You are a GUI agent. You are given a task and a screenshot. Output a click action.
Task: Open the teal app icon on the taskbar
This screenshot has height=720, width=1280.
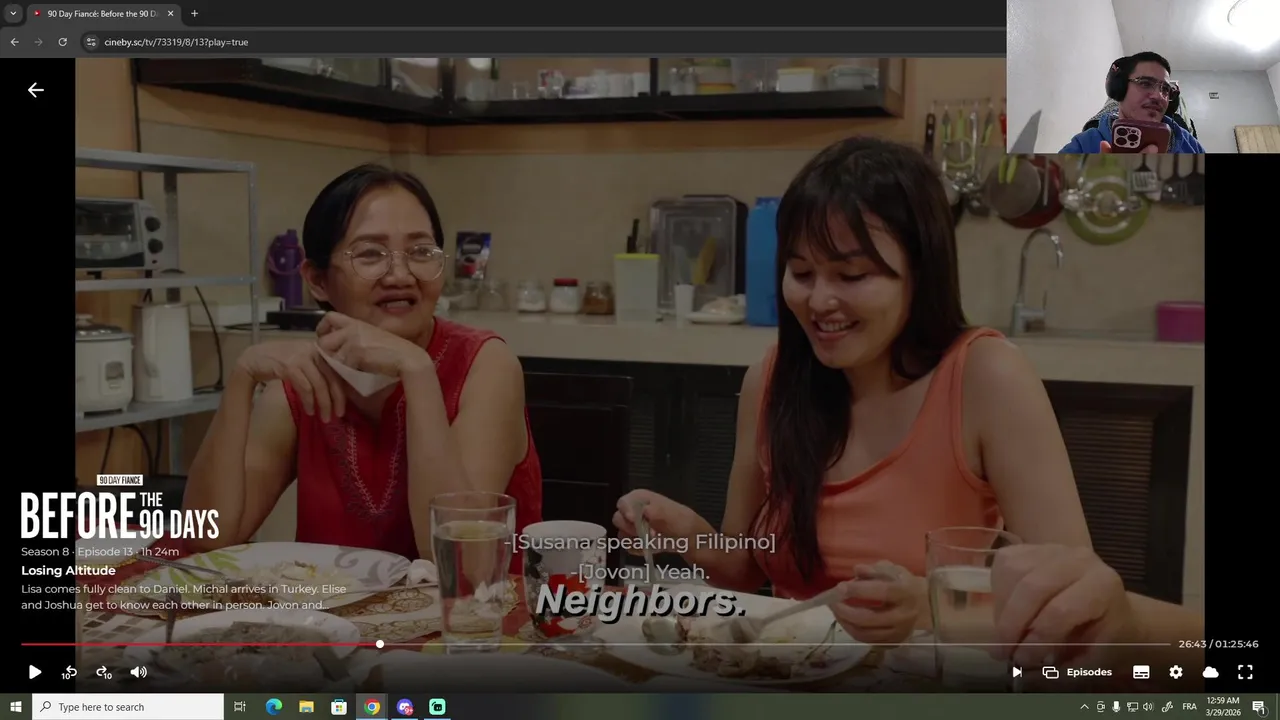tap(437, 707)
